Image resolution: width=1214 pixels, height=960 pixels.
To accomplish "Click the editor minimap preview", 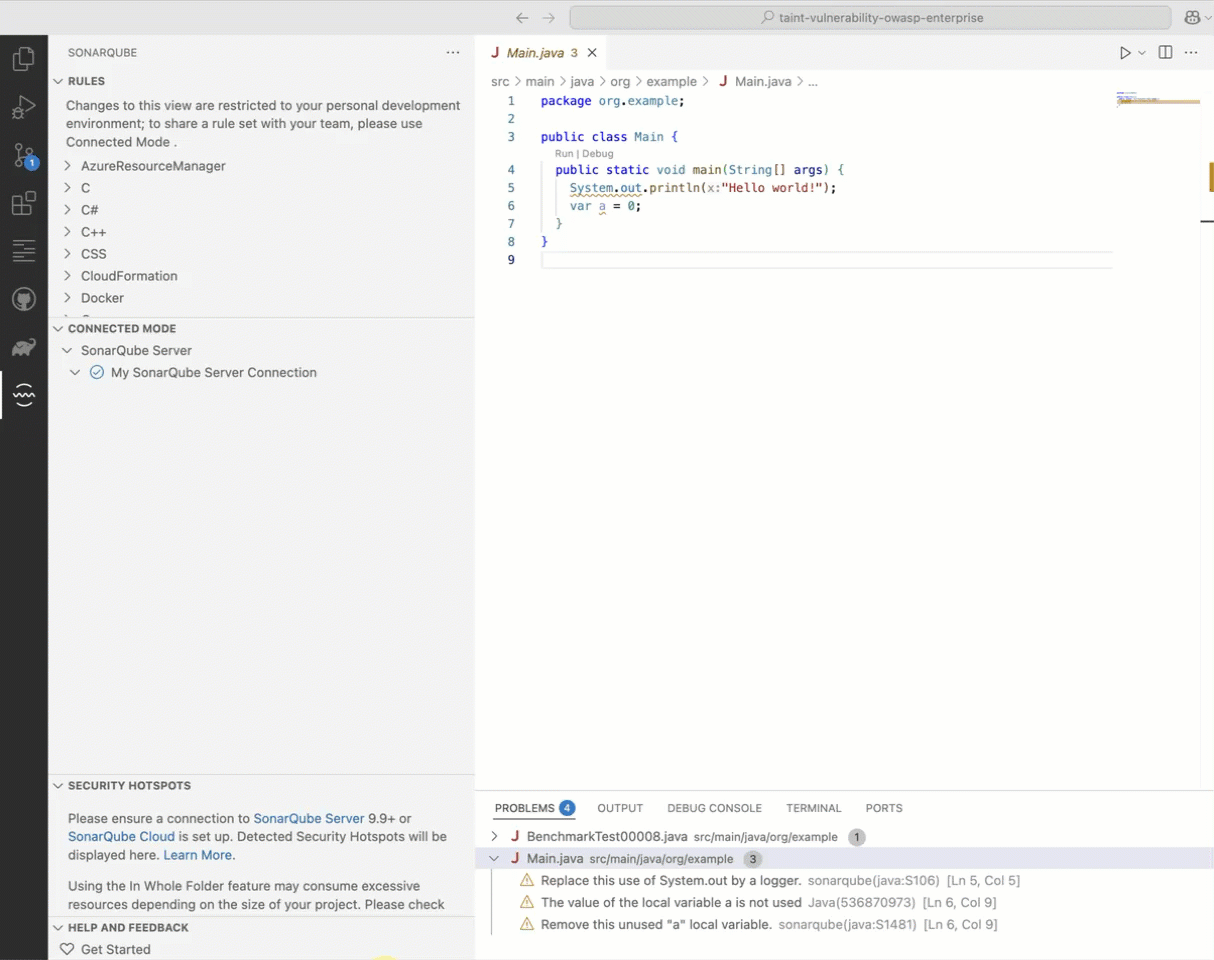I will tap(1157, 99).
